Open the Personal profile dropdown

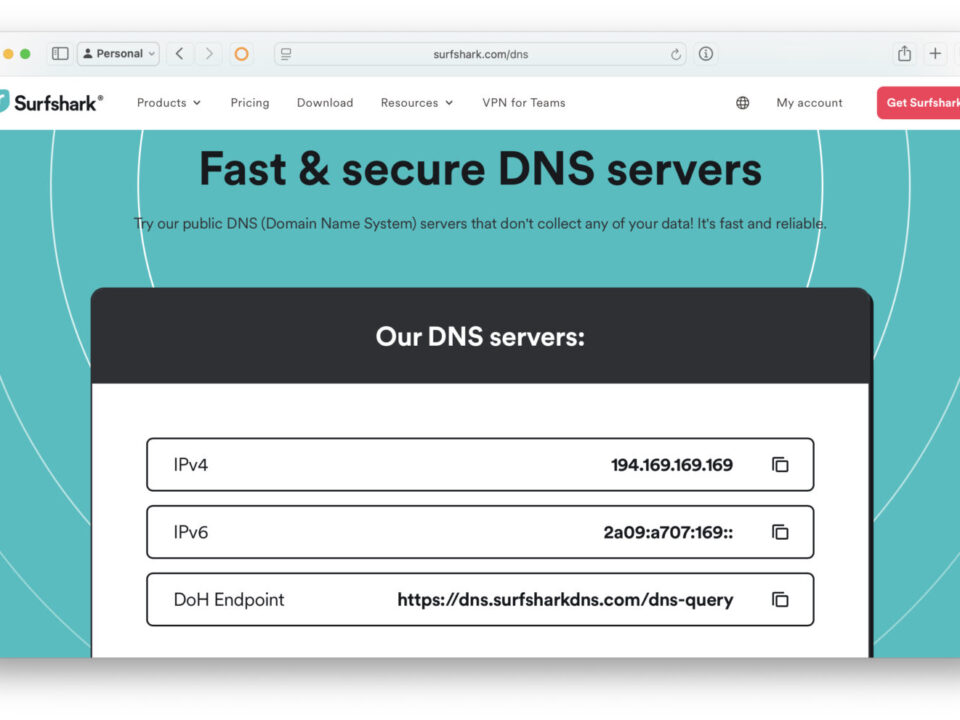click(x=119, y=54)
